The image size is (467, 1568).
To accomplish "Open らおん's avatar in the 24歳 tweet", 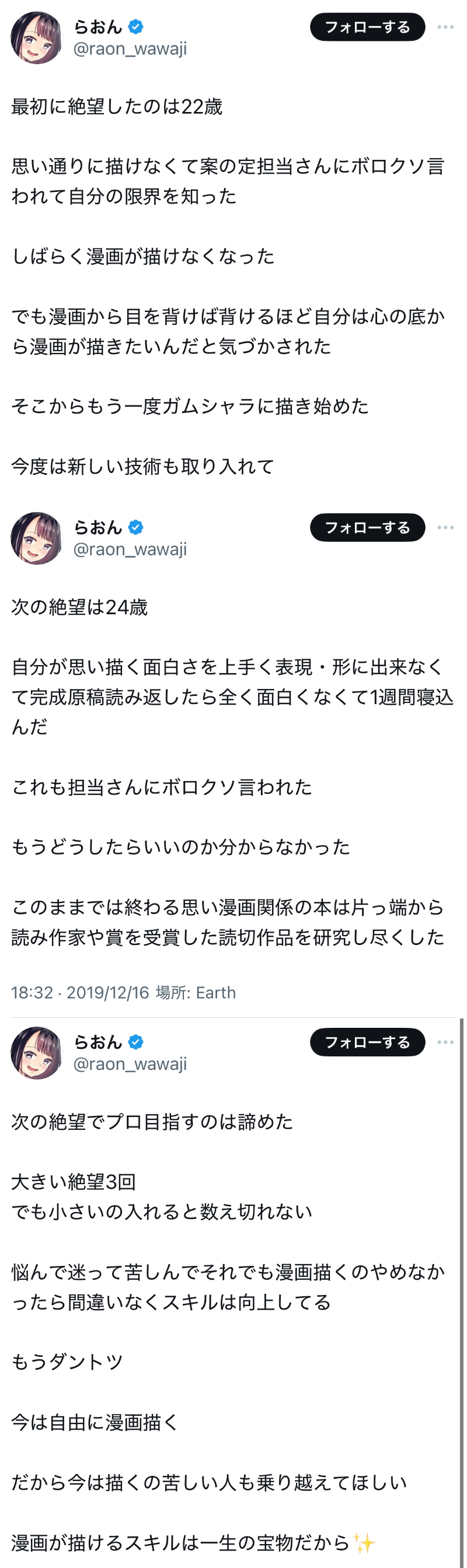I will tap(37, 538).
